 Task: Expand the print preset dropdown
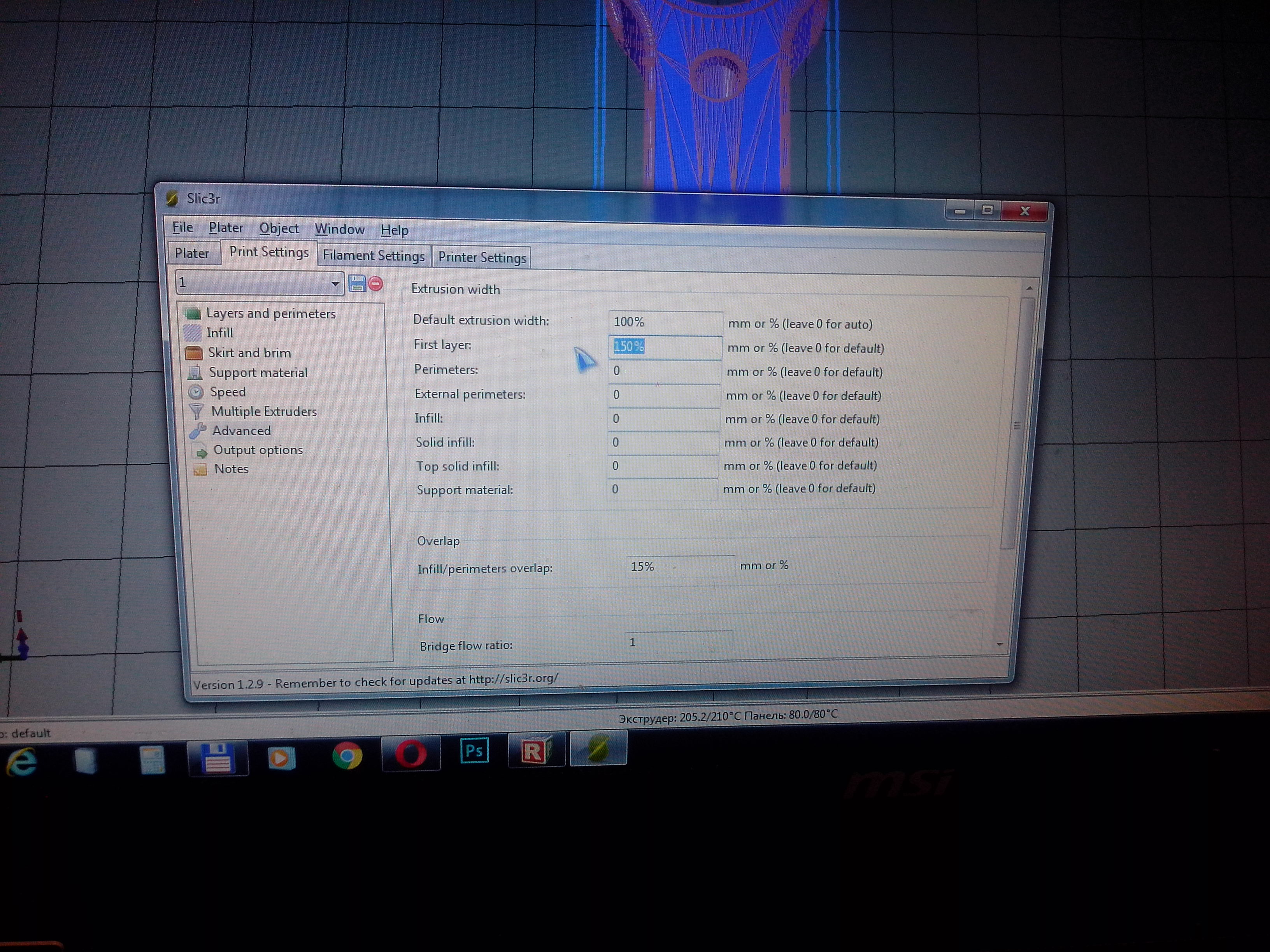(x=334, y=283)
